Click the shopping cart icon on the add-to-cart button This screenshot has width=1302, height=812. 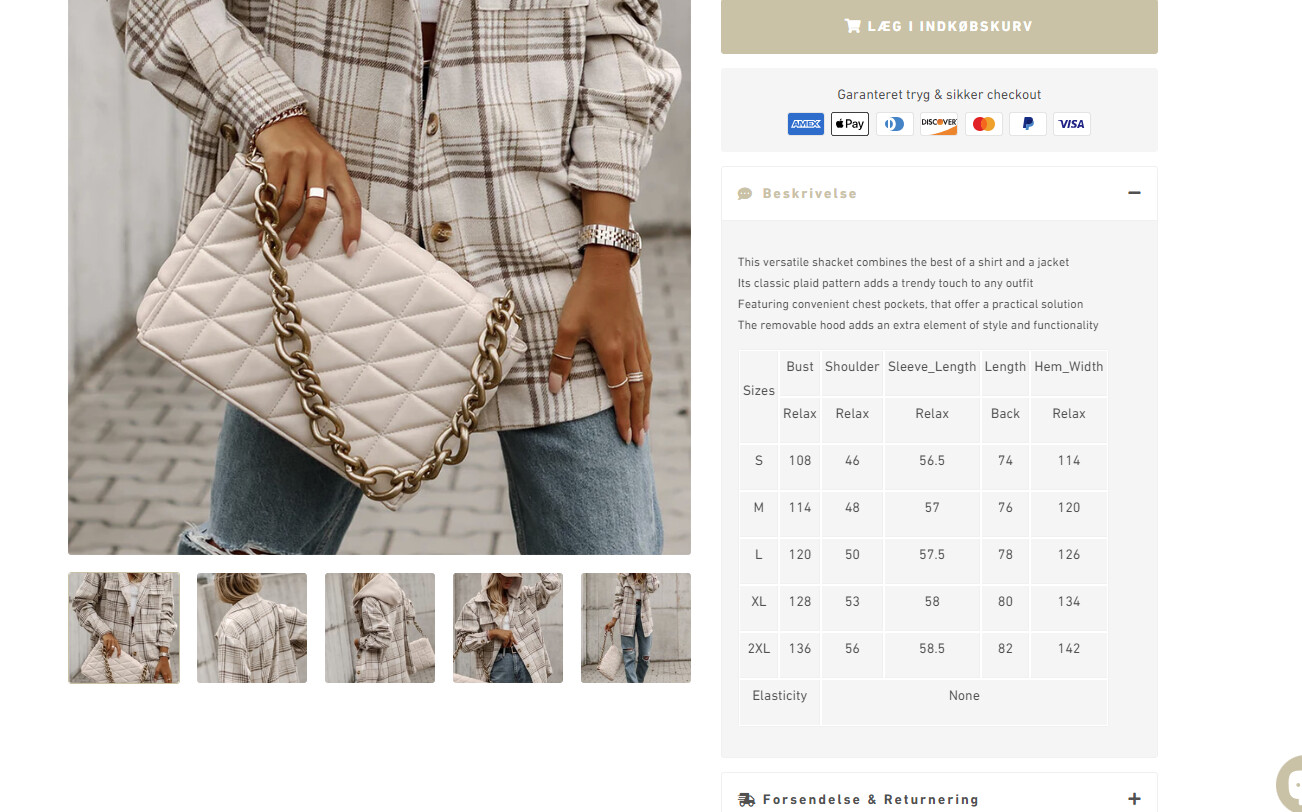pos(853,26)
